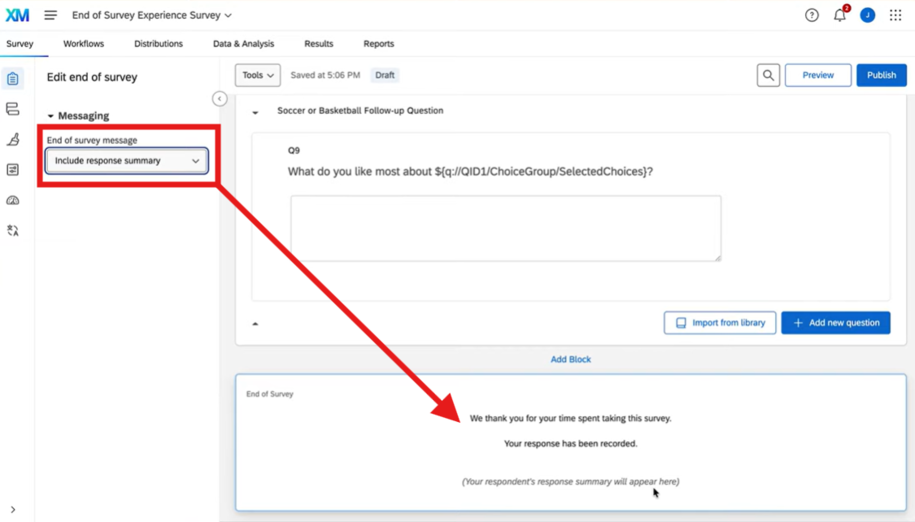Click the XM logo
This screenshot has height=522, width=915.
point(18,15)
